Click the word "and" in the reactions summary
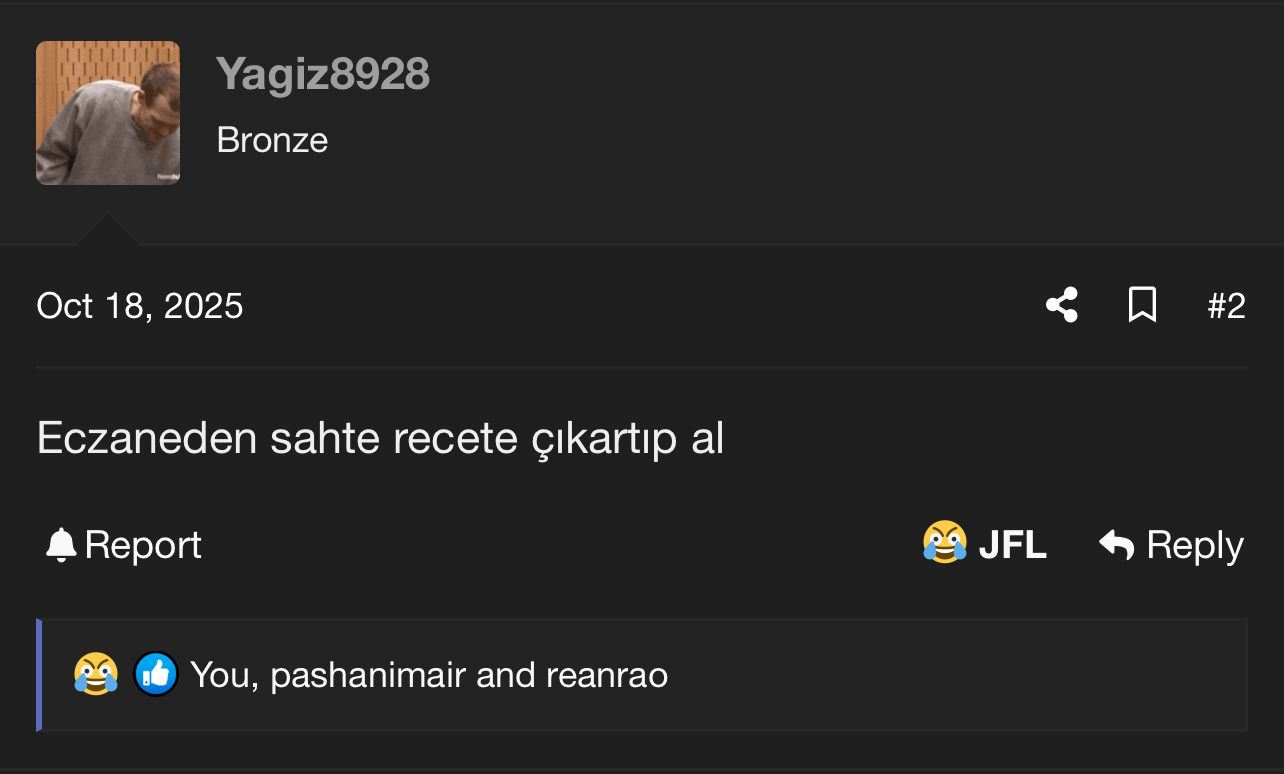The height and width of the screenshot is (774, 1284). [x=506, y=675]
